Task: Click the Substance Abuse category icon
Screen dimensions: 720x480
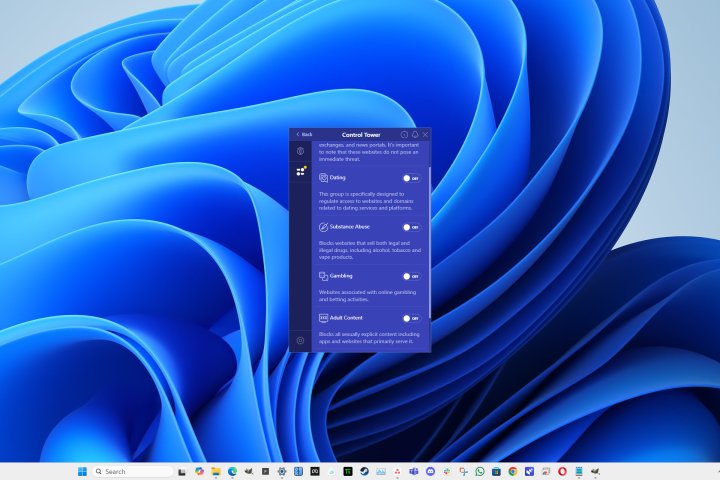Action: click(324, 227)
